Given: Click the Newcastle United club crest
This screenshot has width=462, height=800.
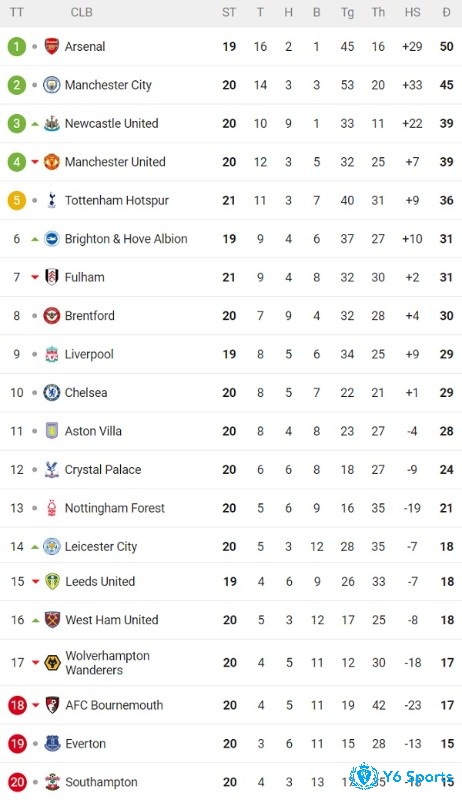Looking at the screenshot, I should click(52, 123).
